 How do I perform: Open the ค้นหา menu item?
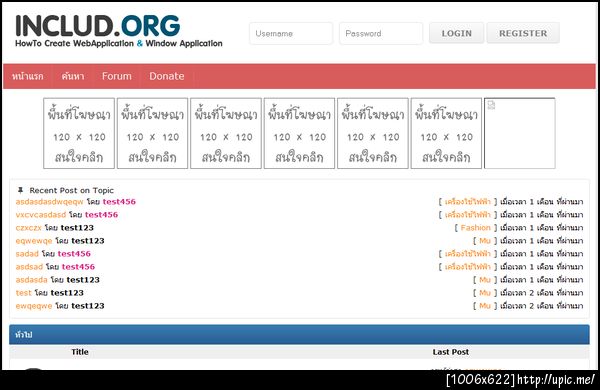tap(73, 76)
